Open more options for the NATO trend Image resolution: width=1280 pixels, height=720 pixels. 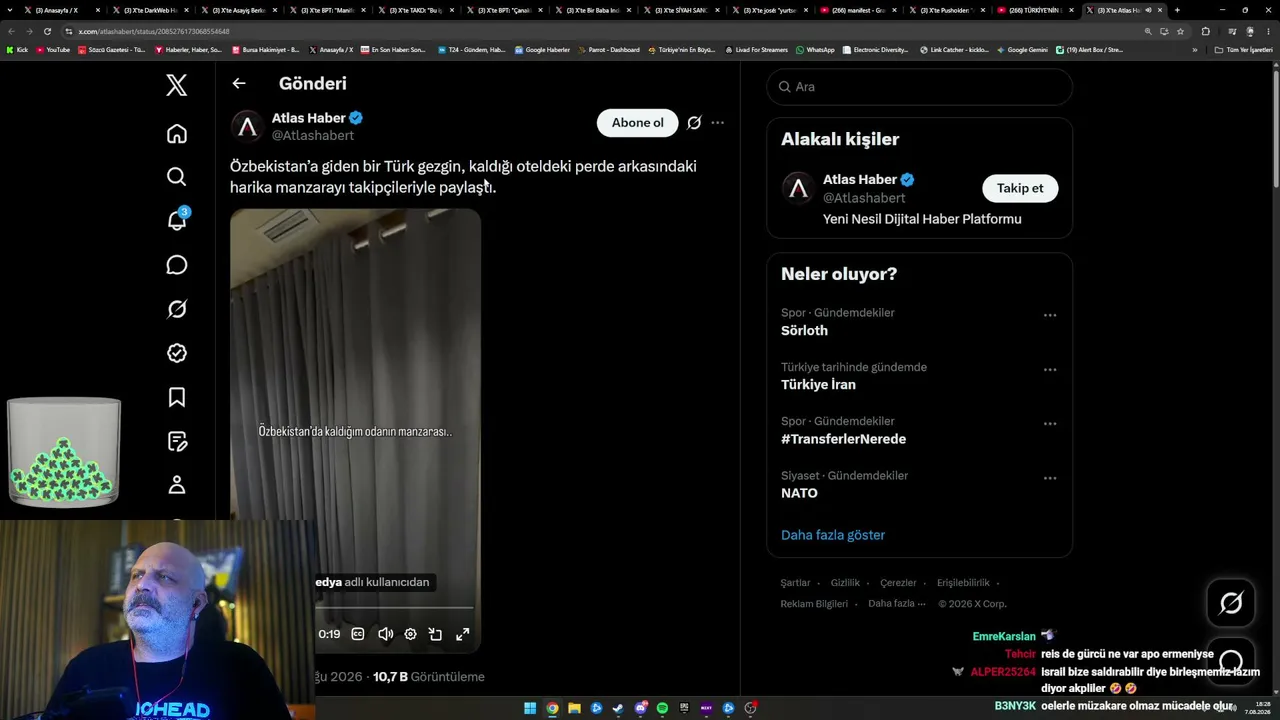(1050, 478)
